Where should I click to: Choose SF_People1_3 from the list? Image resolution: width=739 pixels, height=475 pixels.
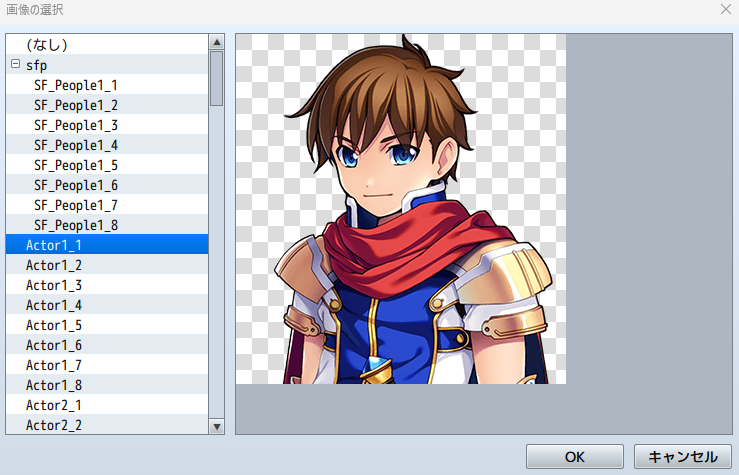[76, 125]
